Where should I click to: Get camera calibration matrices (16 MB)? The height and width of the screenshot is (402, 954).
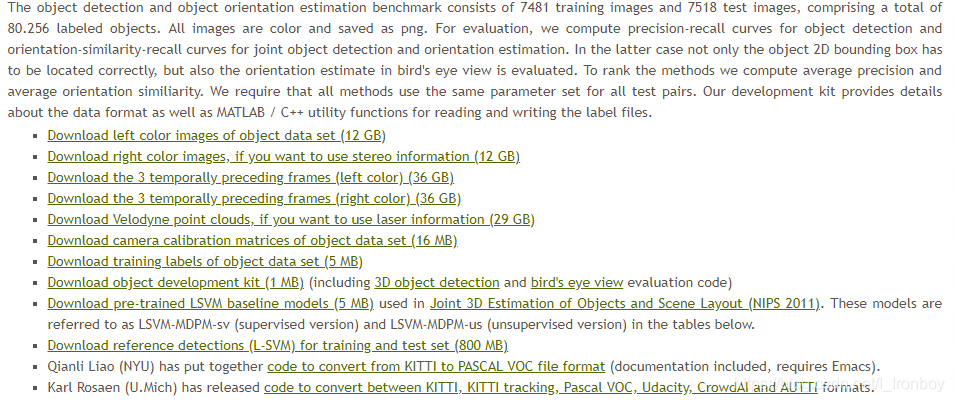click(252, 240)
